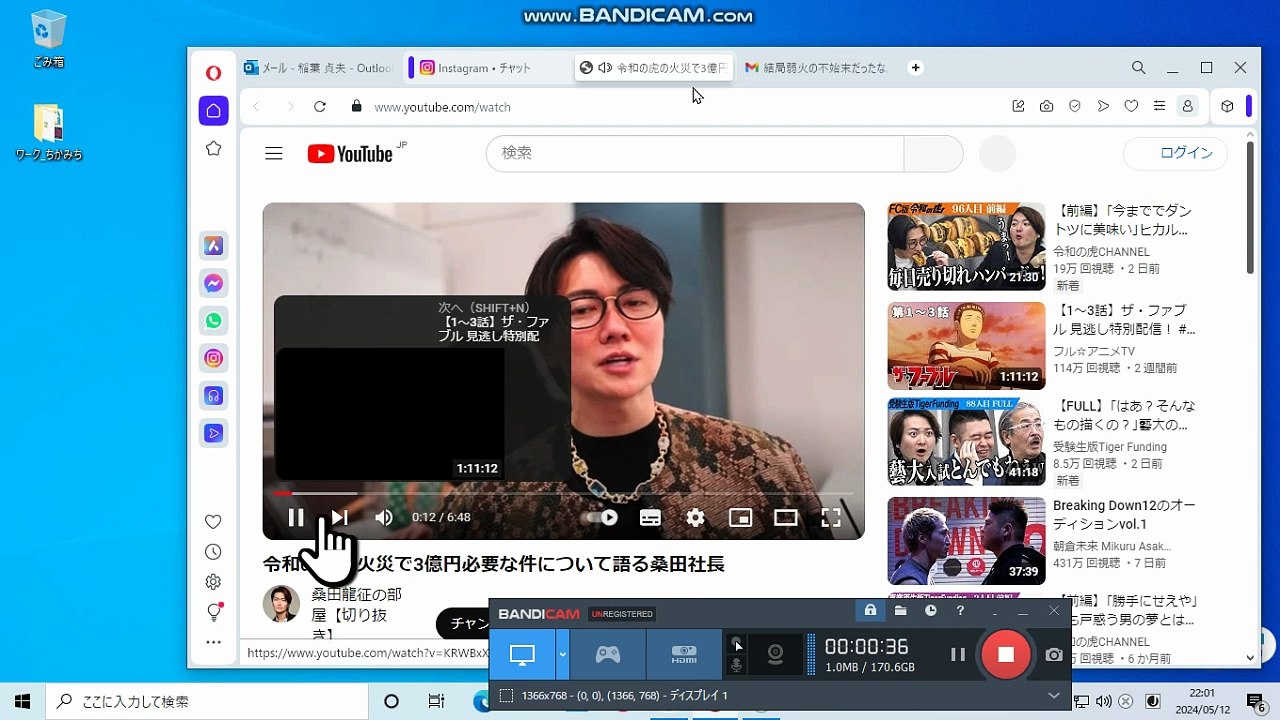Open ハンバーガー video thumbnail by 令和の虎CHANNEL
The height and width of the screenshot is (720, 1280).
[966, 246]
